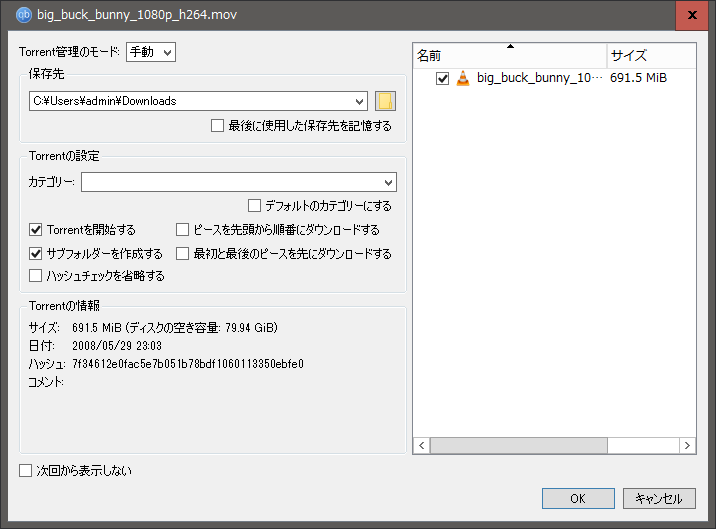This screenshot has height=529, width=716.
Task: Enable the ハッシュチェックを省略する checkbox
Action: pyautogui.click(x=37, y=276)
